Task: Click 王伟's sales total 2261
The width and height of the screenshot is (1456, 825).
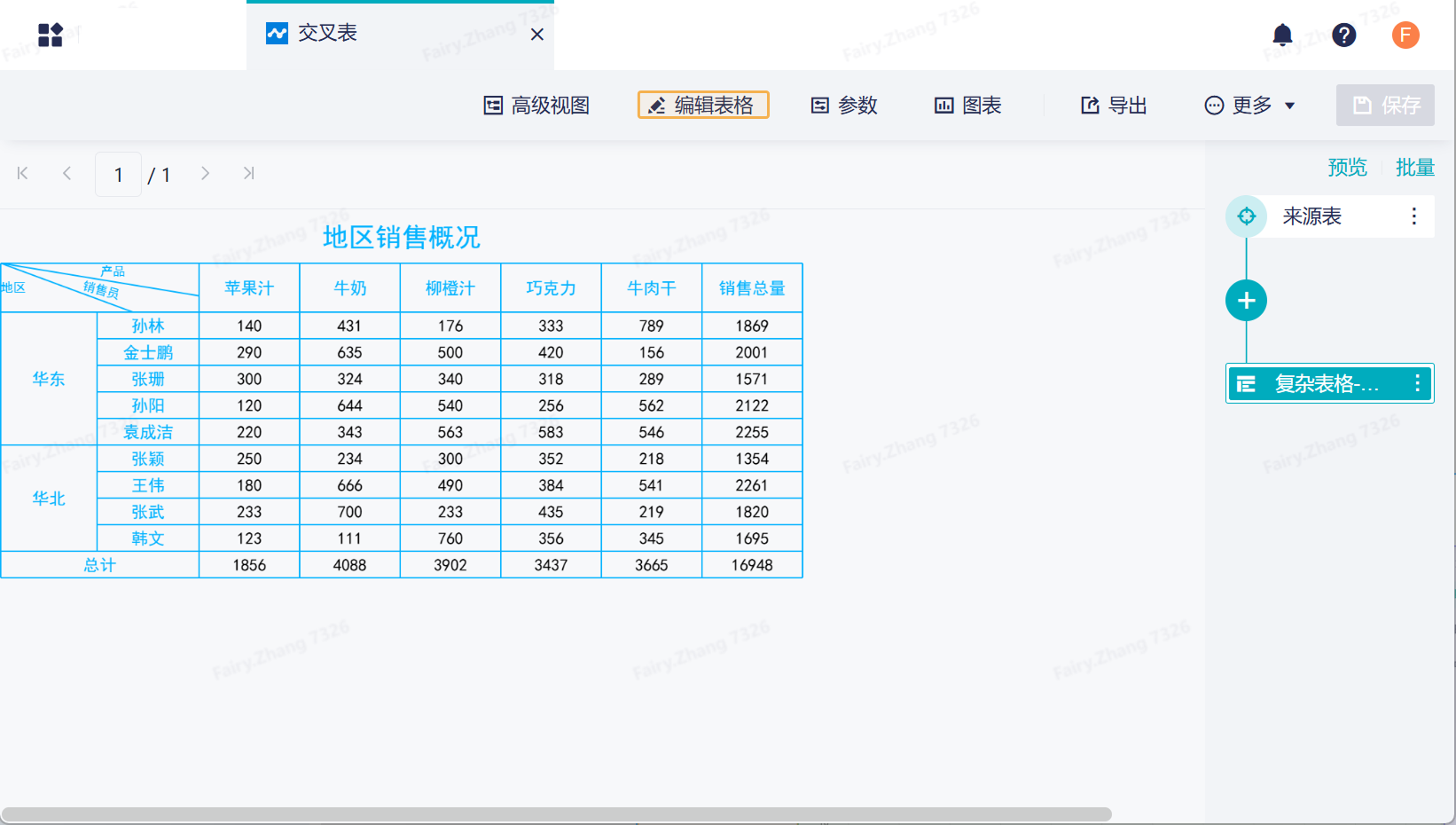Action: tap(753, 485)
